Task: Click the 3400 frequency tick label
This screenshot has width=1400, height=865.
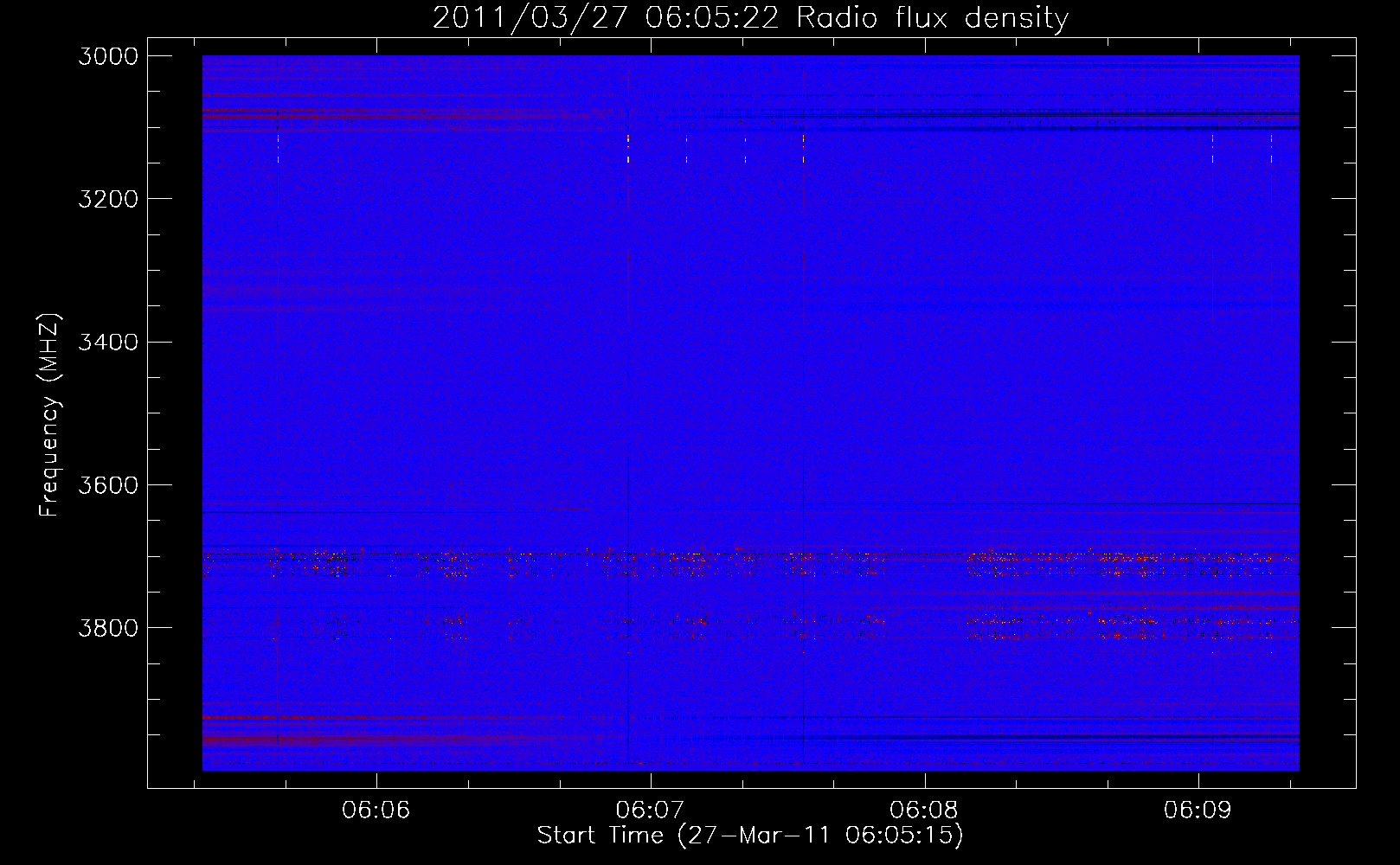Action: coord(108,342)
